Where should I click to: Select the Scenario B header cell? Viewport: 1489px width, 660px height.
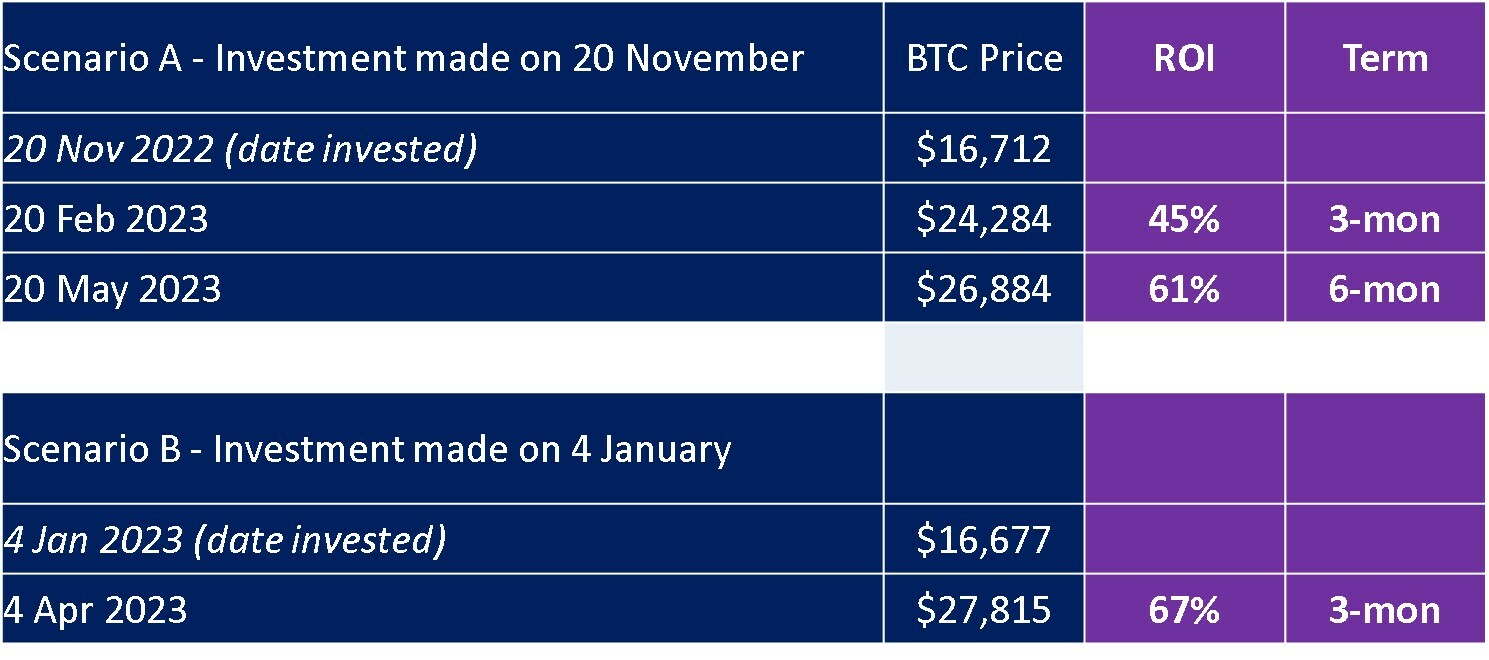(x=442, y=448)
